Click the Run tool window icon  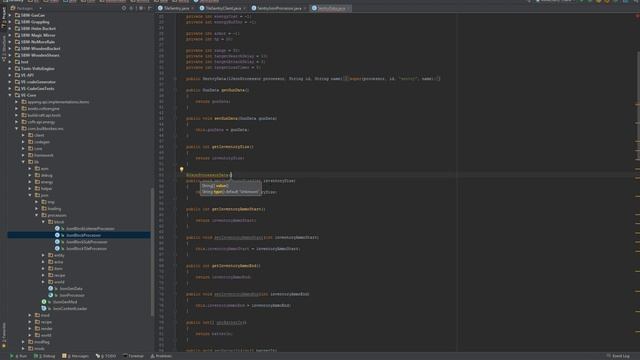click(x=12, y=356)
